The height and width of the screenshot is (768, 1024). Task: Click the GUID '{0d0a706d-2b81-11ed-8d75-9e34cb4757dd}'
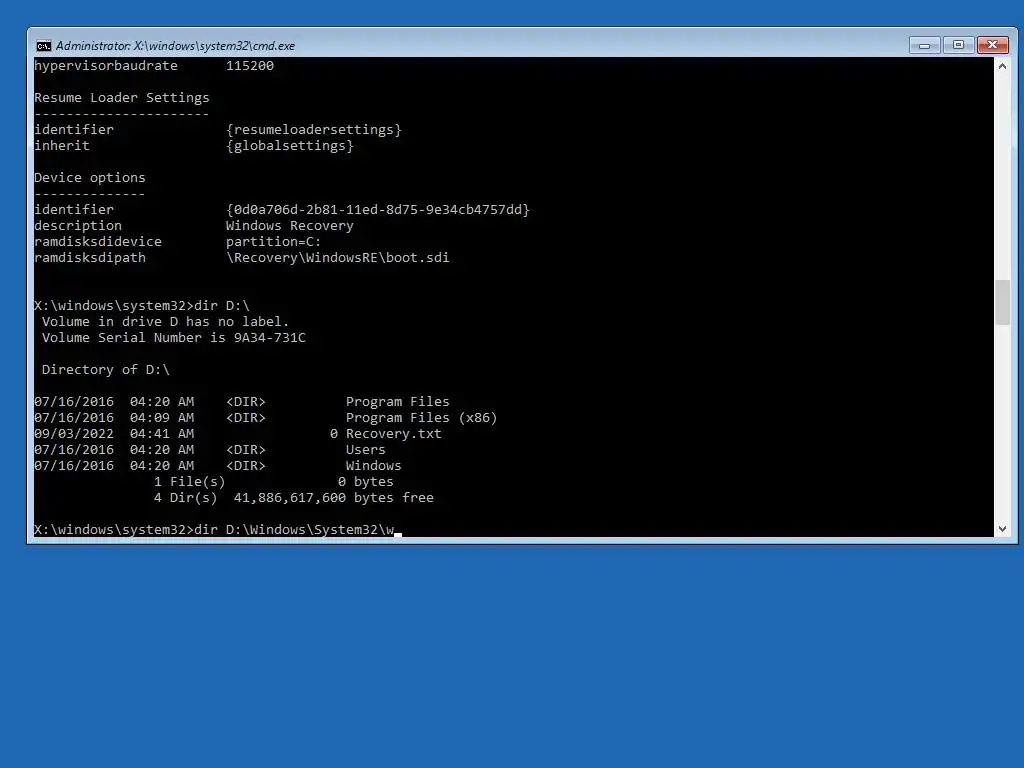[377, 210]
